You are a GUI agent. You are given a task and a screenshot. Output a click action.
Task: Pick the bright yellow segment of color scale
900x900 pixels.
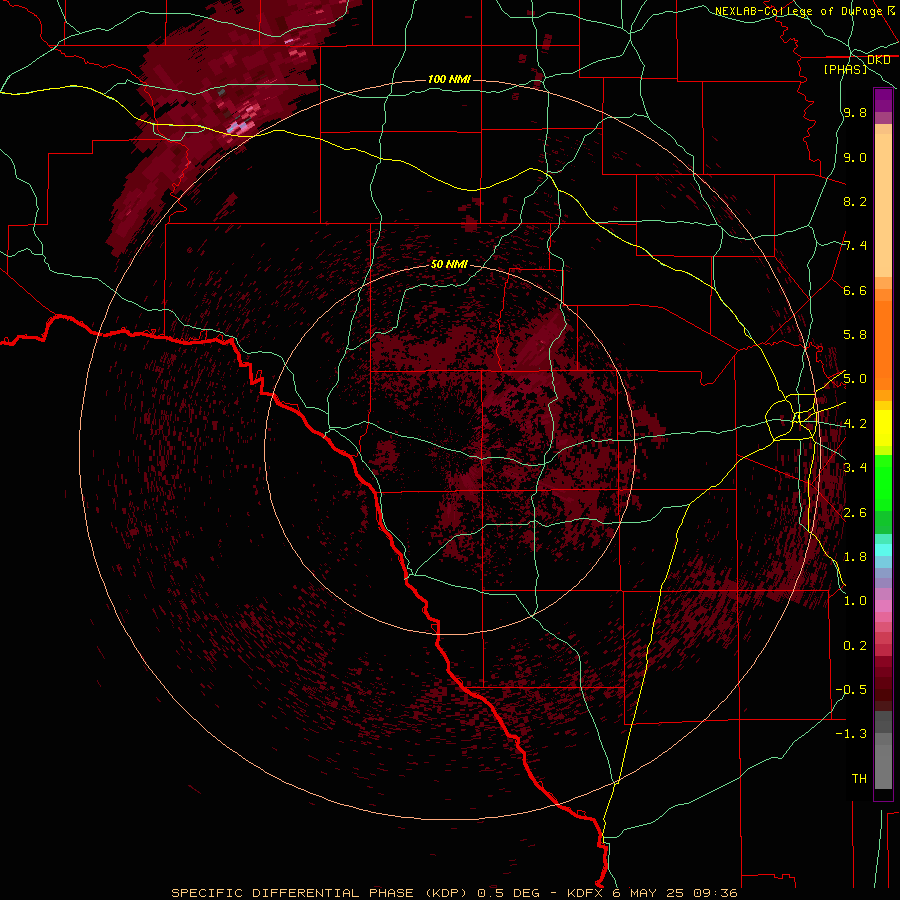(883, 428)
